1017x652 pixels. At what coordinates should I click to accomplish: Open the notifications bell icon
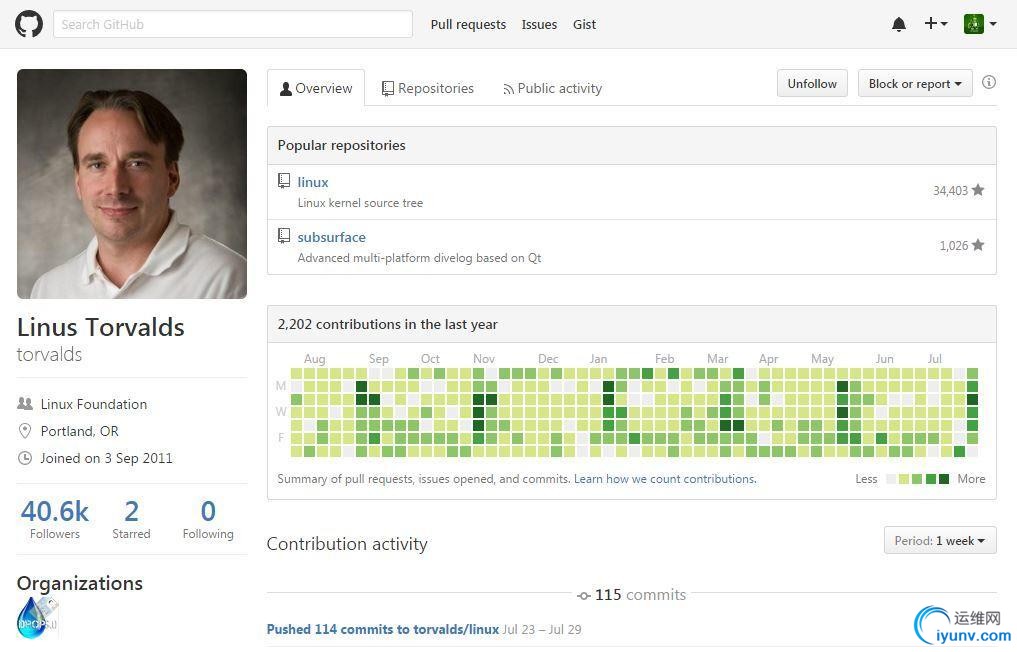point(899,25)
